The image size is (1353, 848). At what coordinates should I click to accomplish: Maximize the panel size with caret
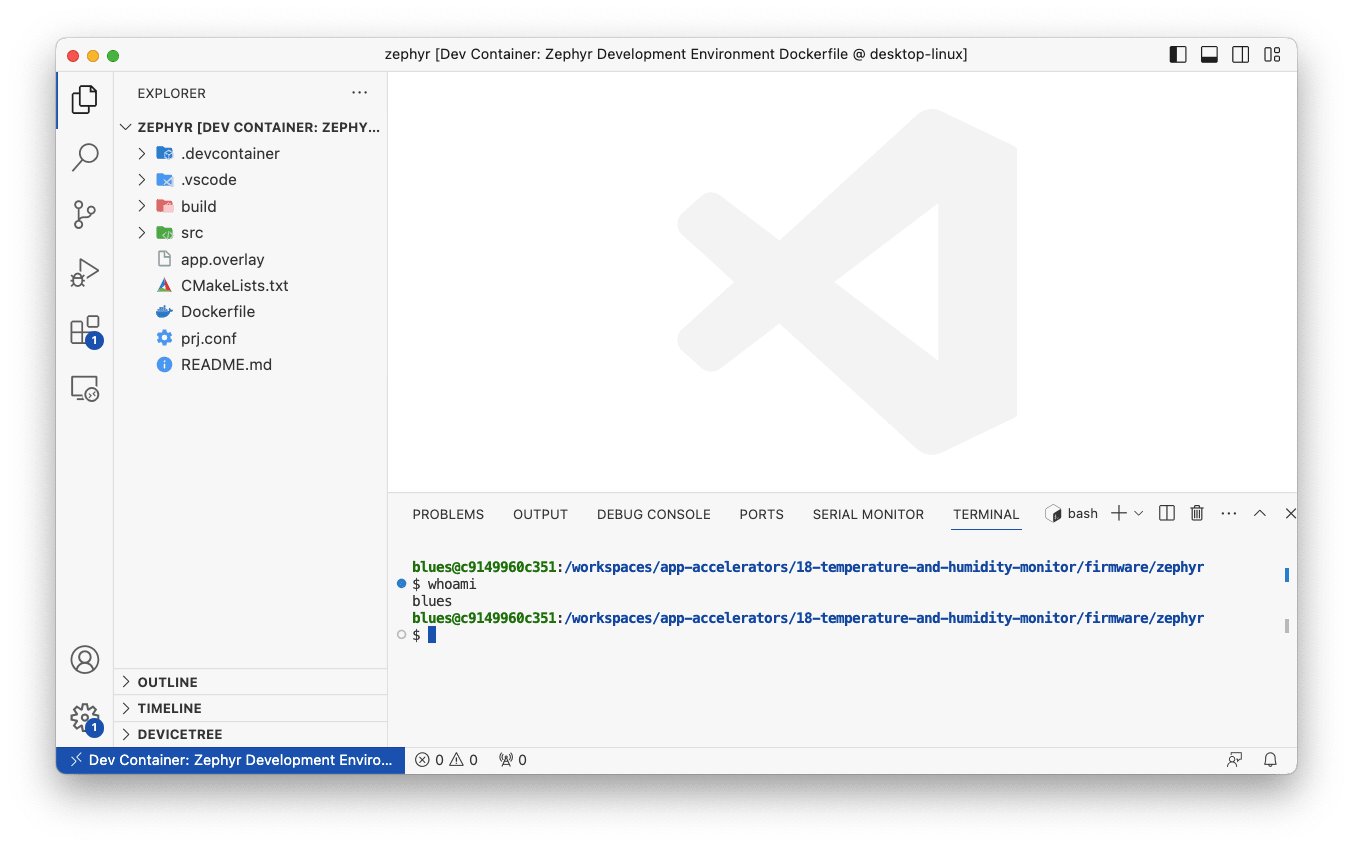click(1260, 513)
